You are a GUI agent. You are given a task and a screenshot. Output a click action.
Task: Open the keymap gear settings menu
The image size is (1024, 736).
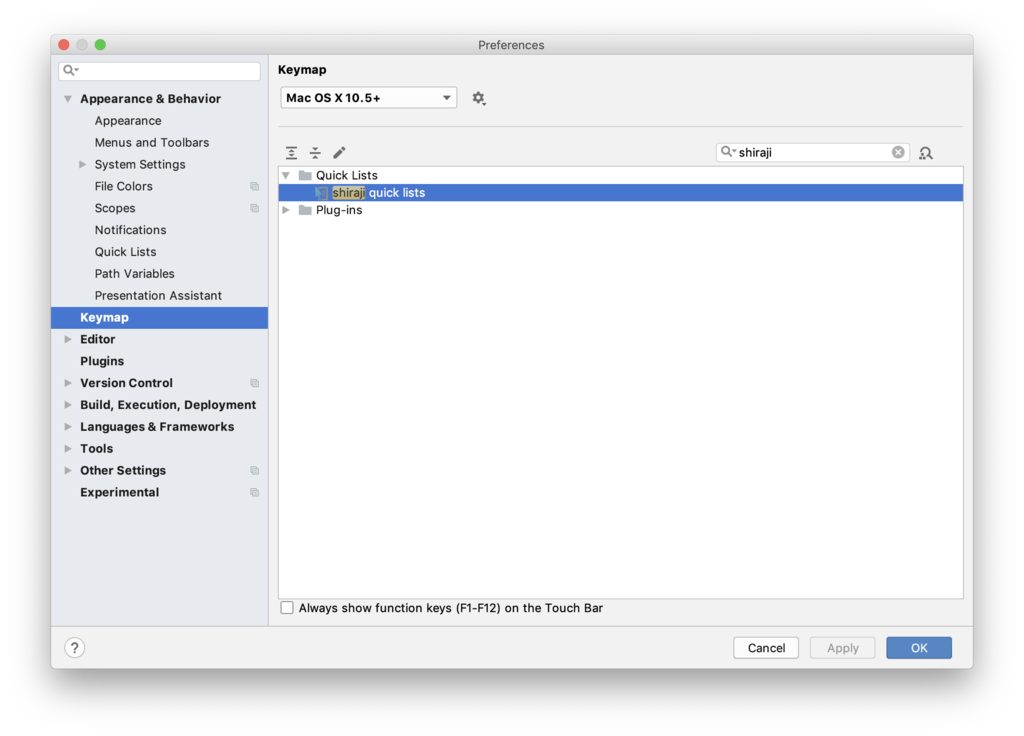(479, 98)
